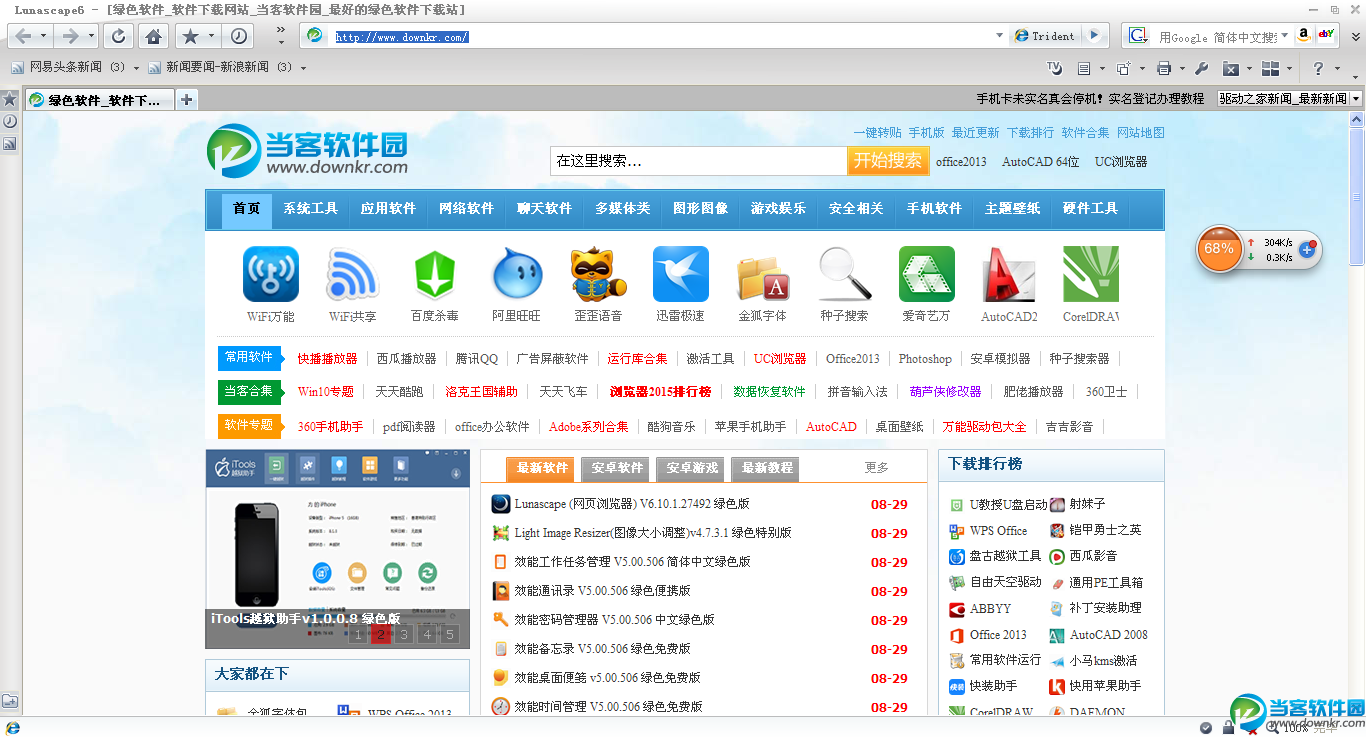The height and width of the screenshot is (737, 1366).
Task: Click the tile windows layout icon
Action: tap(1270, 68)
